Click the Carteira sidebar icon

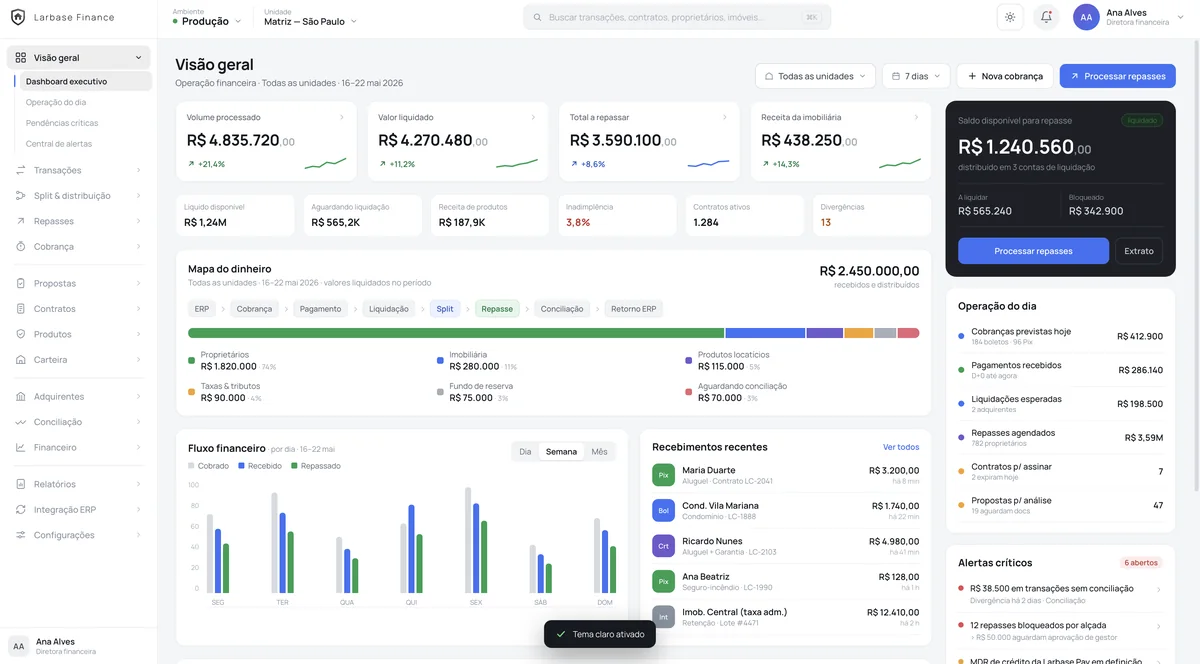[x=20, y=360]
